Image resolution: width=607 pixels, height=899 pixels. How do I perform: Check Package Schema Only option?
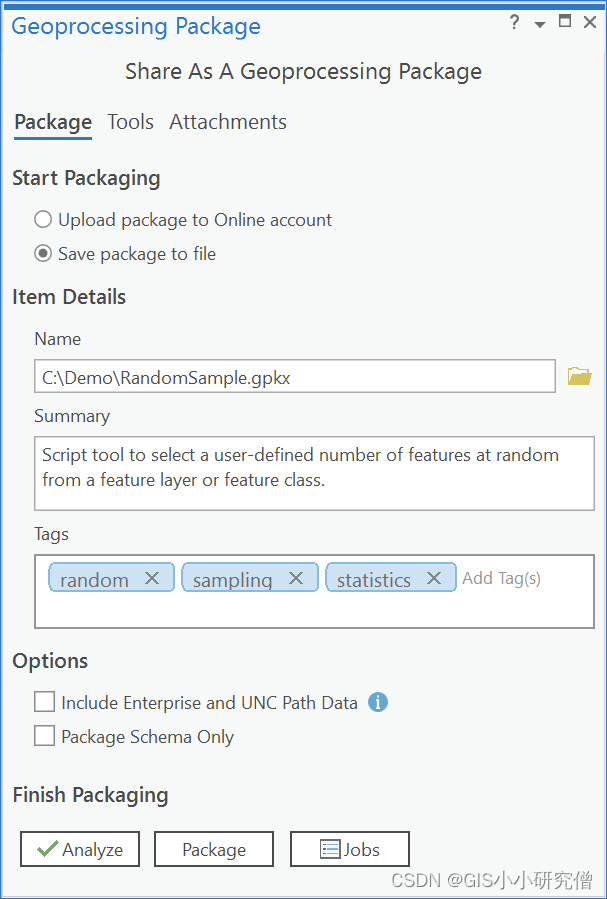[x=44, y=737]
